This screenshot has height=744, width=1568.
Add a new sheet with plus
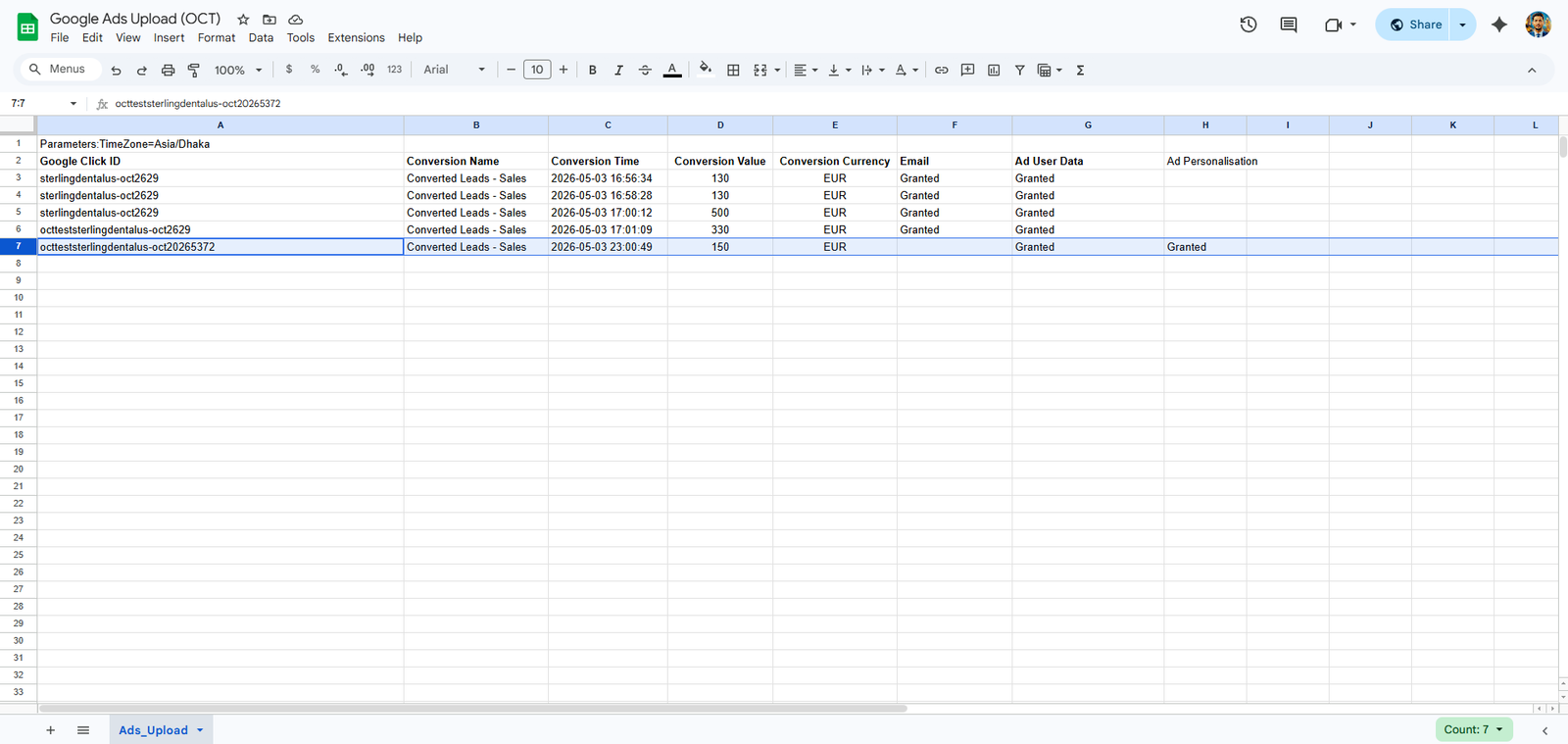51,730
